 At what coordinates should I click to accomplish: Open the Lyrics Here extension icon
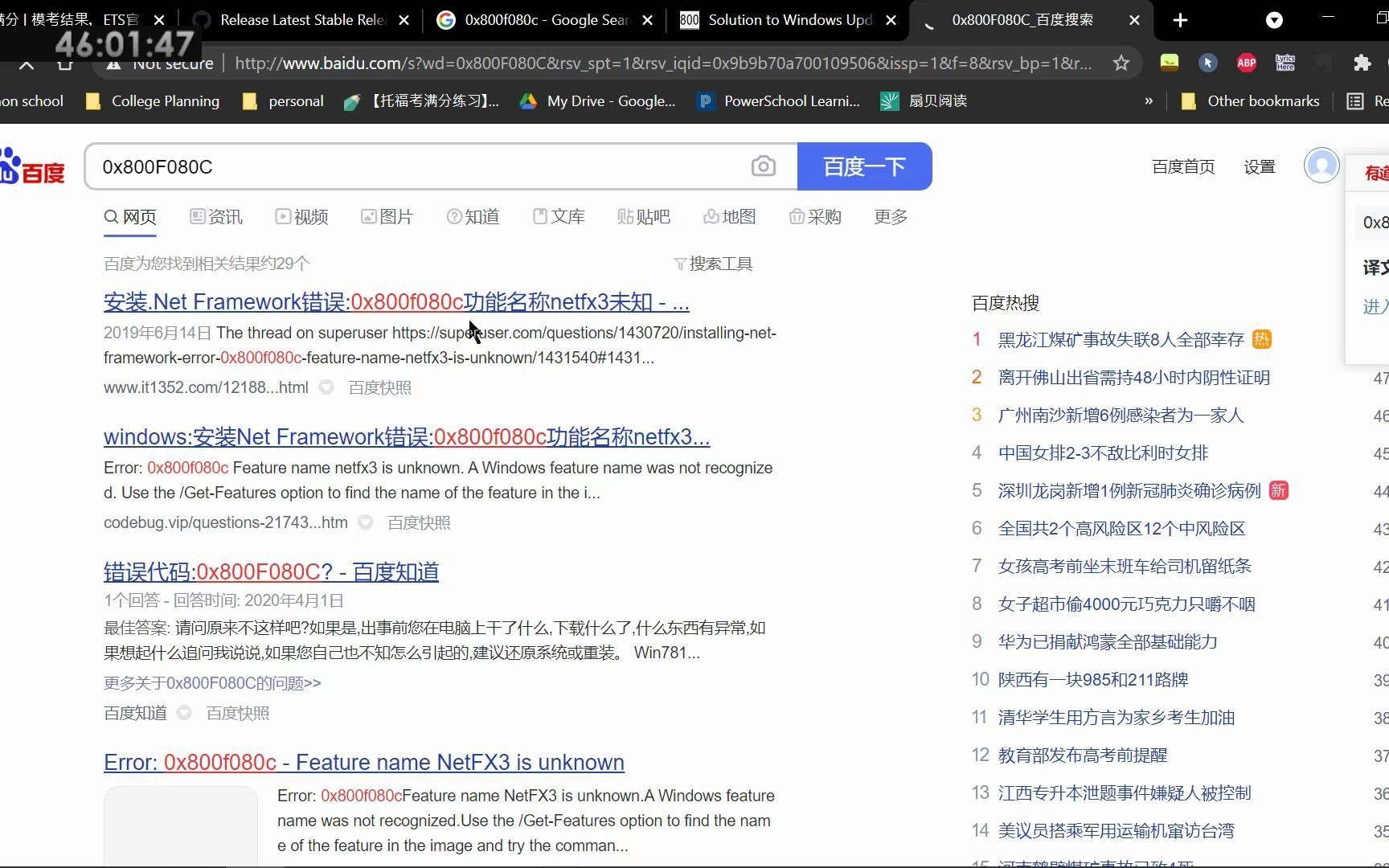tap(1285, 63)
